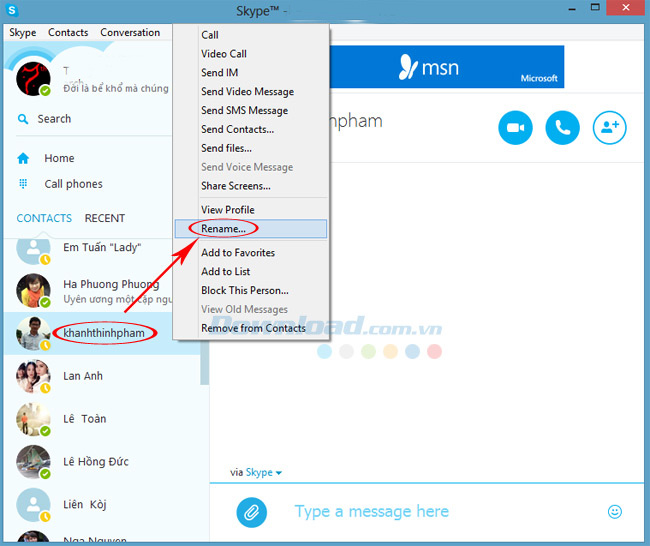
Task: Choose Video Call from the context menu
Action: pyautogui.click(x=251, y=54)
